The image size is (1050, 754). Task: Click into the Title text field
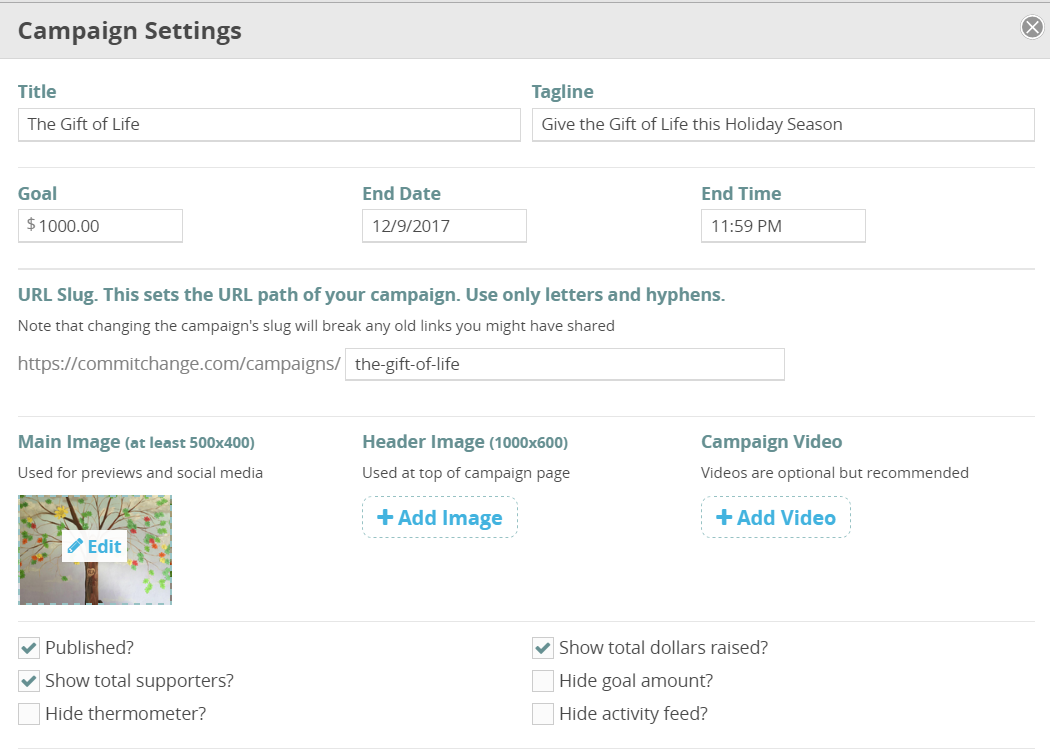269,125
